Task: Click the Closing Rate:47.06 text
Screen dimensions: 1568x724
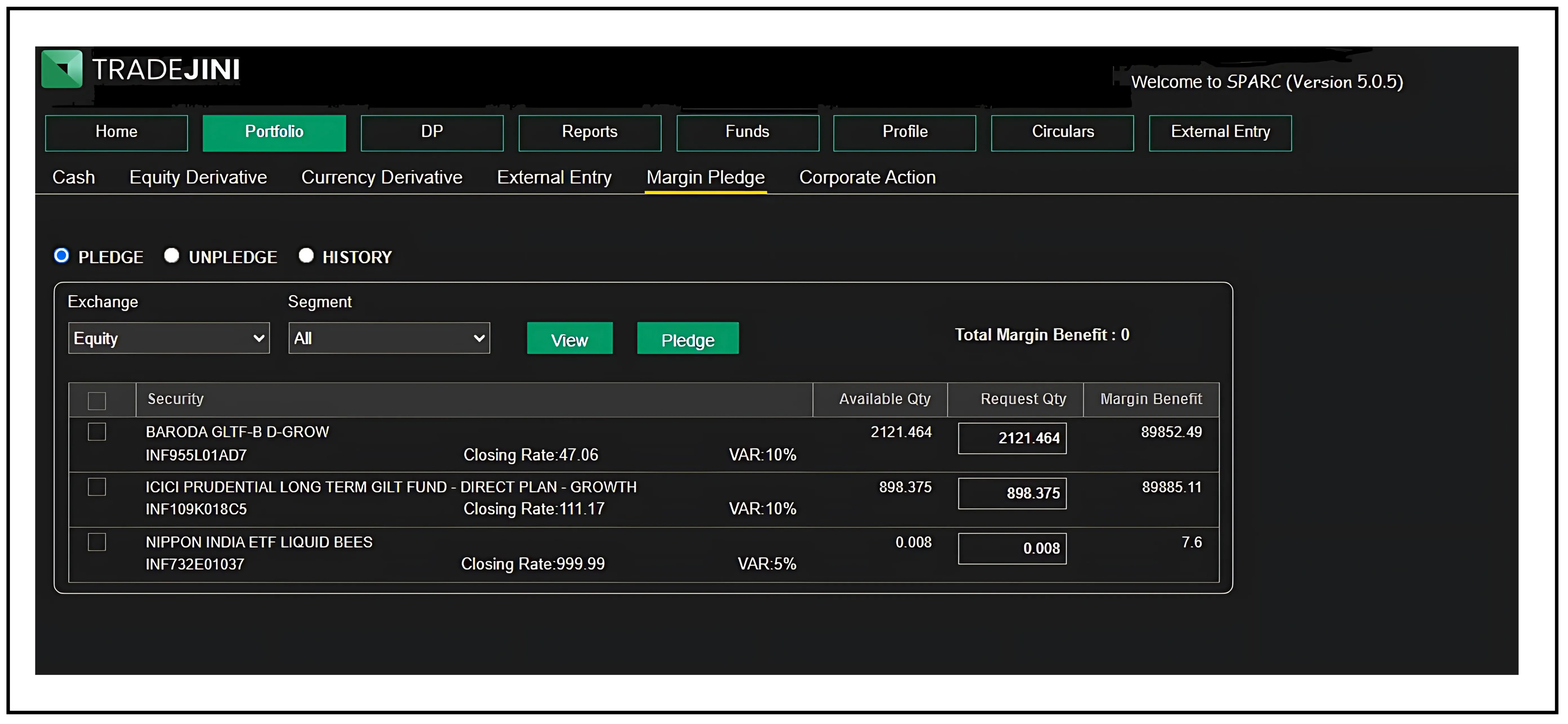Action: (531, 455)
